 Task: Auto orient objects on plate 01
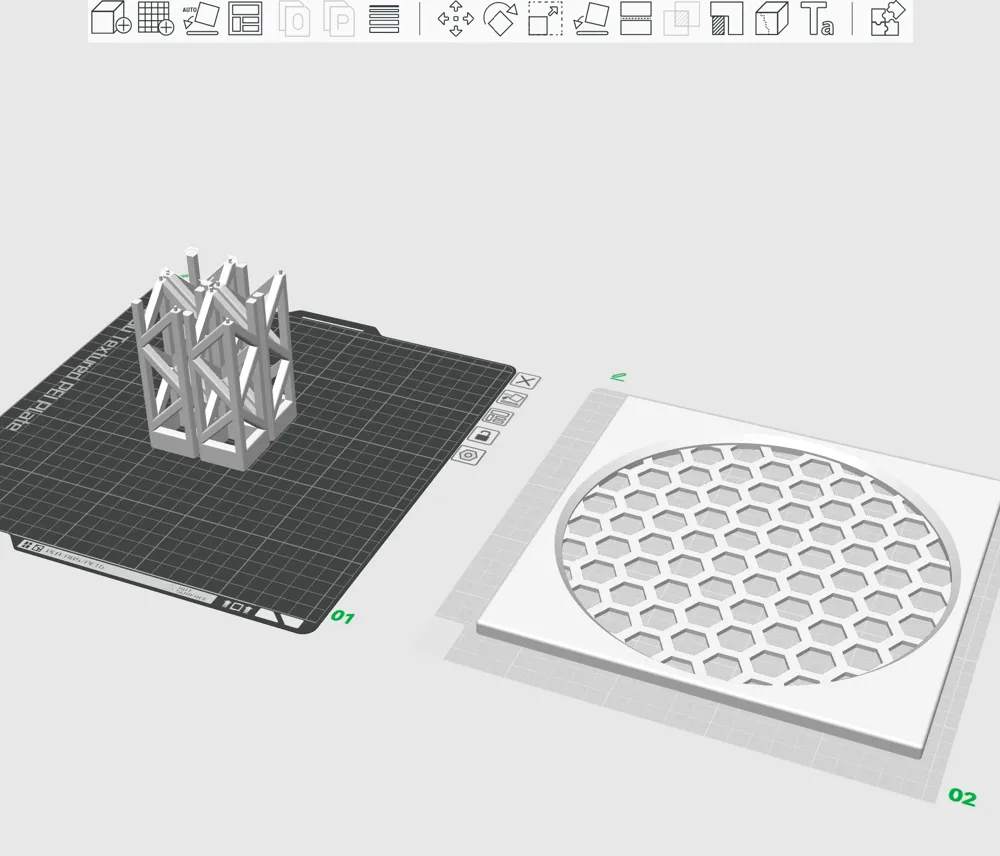[x=513, y=398]
